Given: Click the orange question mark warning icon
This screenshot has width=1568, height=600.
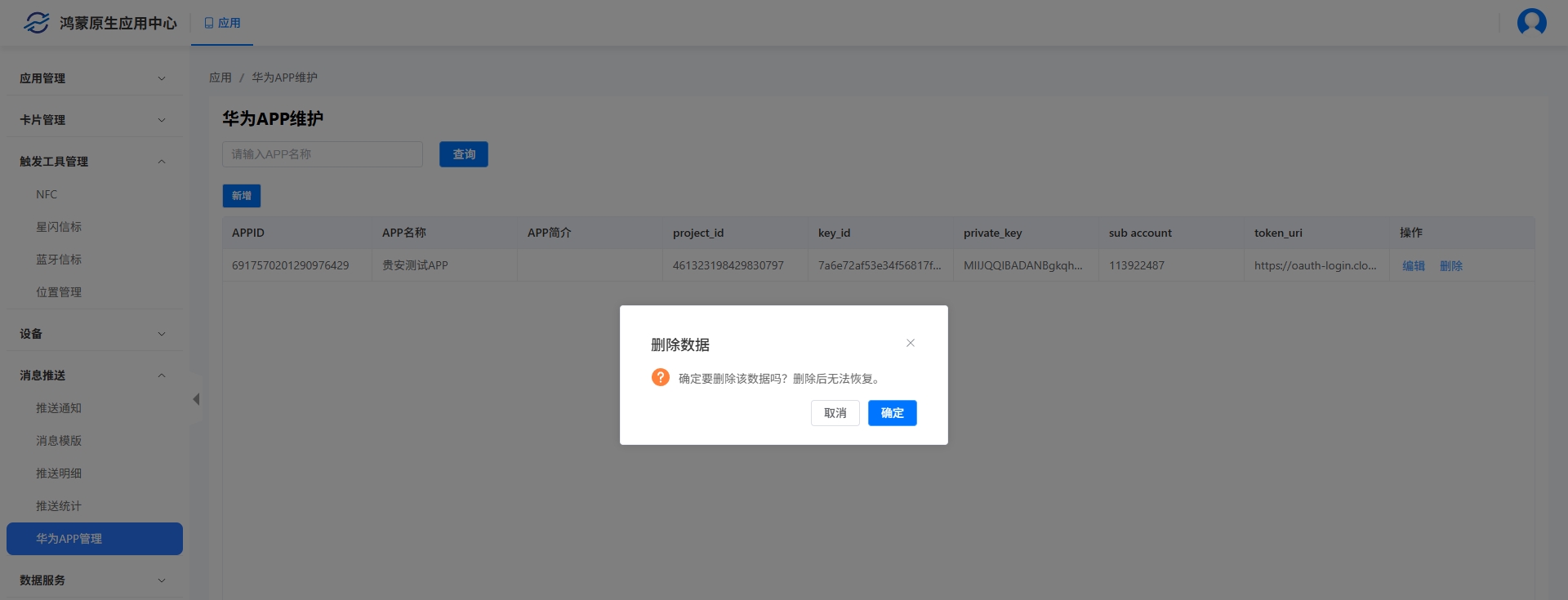Looking at the screenshot, I should click(660, 377).
